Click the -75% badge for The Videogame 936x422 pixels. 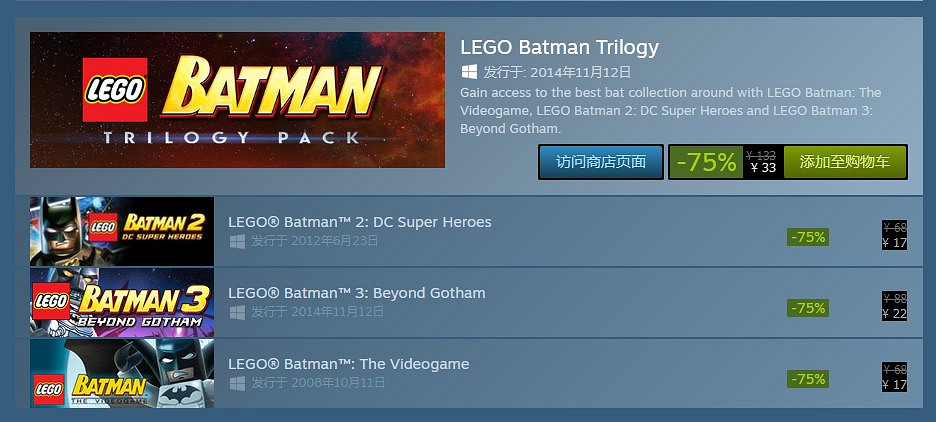point(807,379)
